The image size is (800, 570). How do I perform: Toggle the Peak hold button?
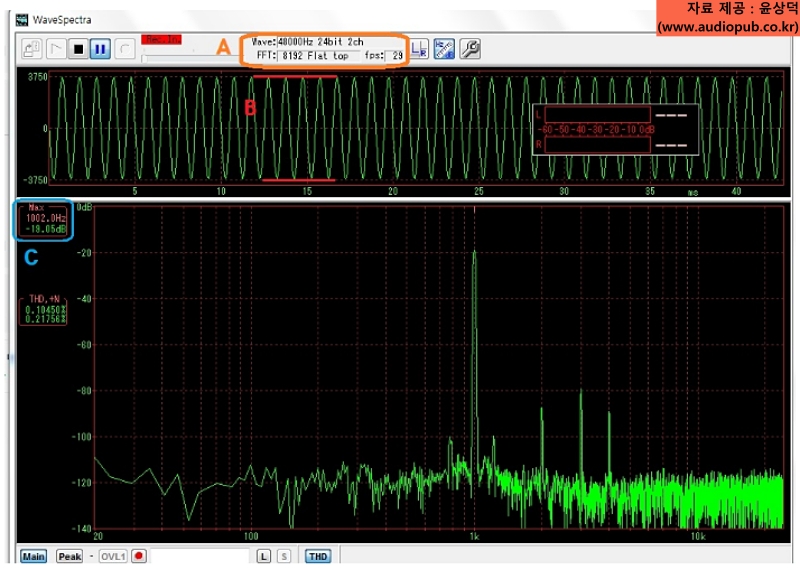coord(69,556)
